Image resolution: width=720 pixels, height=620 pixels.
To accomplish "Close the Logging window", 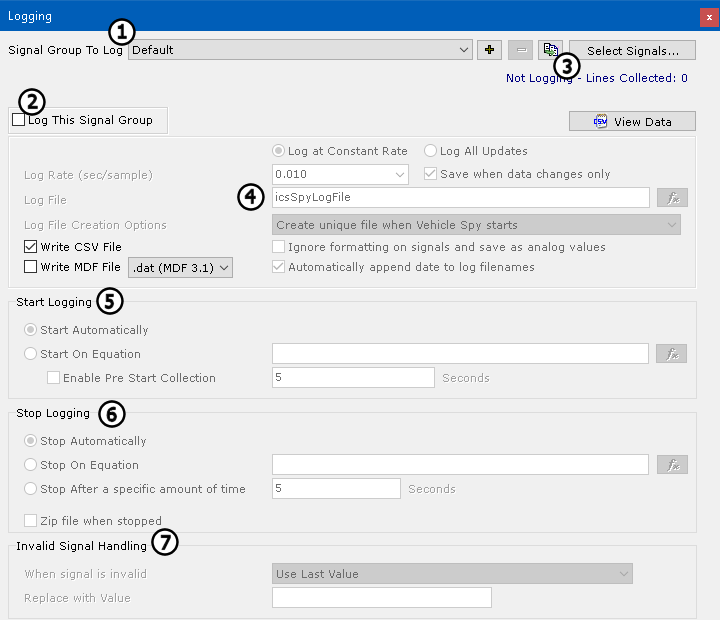I will coord(709,16).
